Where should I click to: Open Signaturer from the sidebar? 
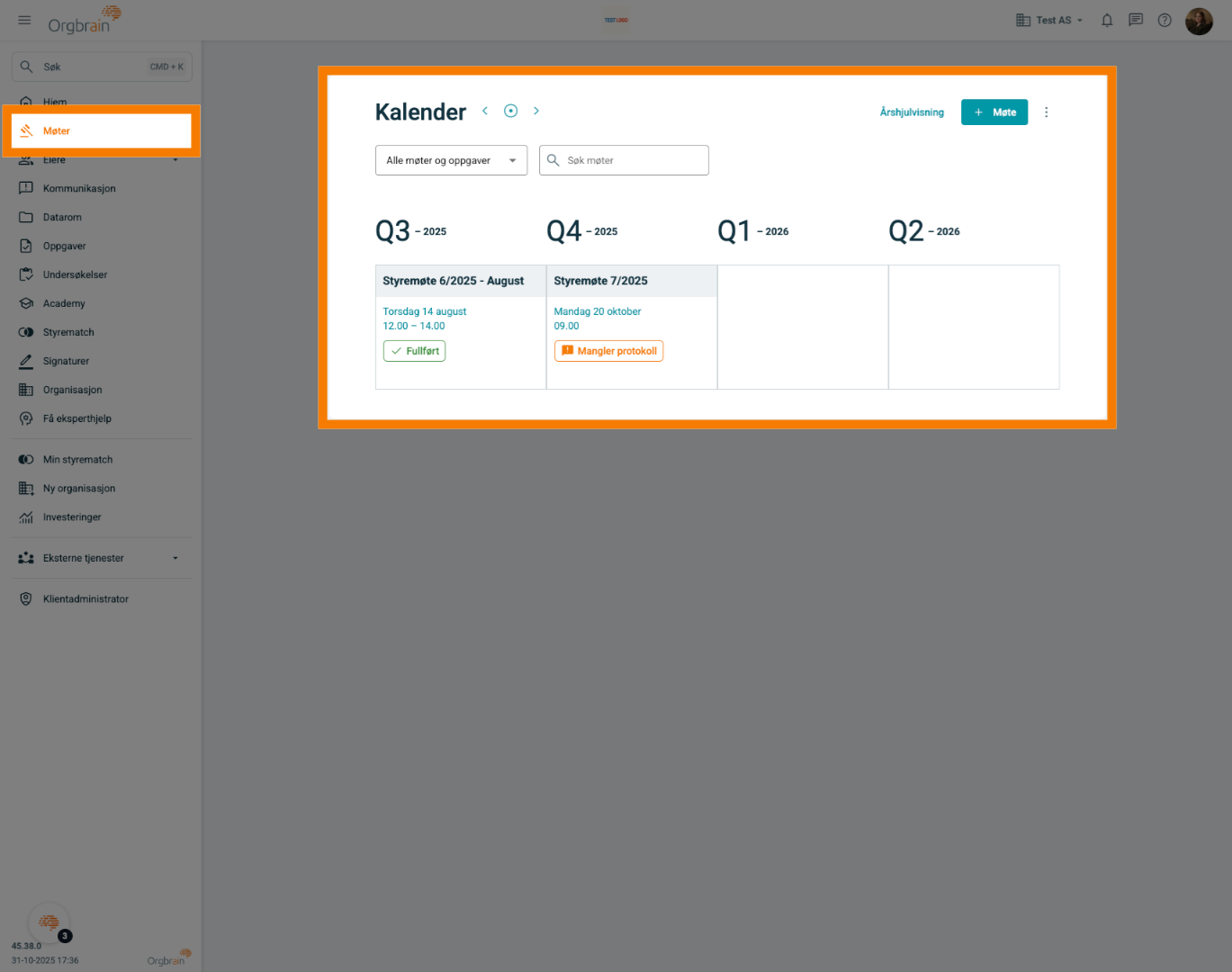pos(101,361)
